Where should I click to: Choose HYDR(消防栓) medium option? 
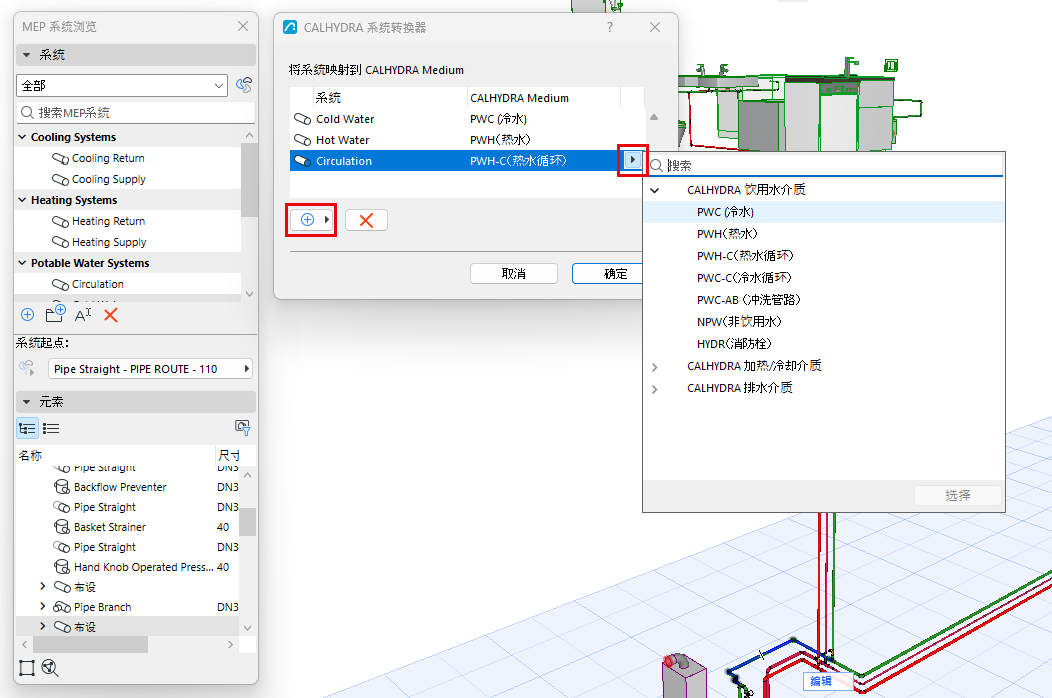824,344
